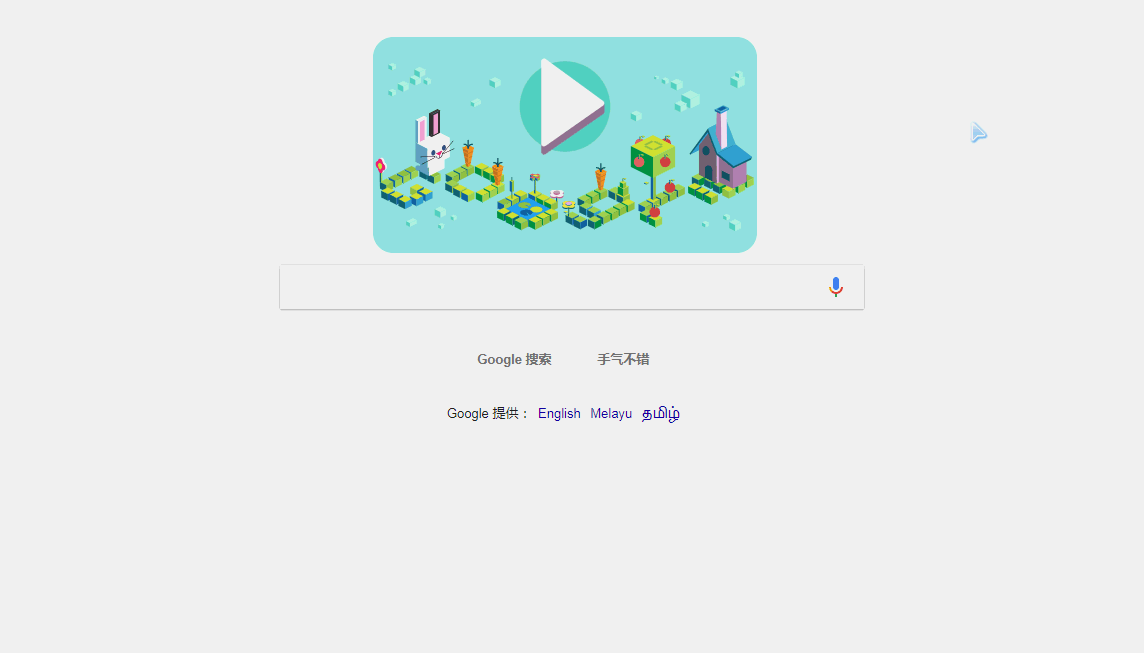
Task: Activate voice search microphone icon
Action: pyautogui.click(x=835, y=287)
